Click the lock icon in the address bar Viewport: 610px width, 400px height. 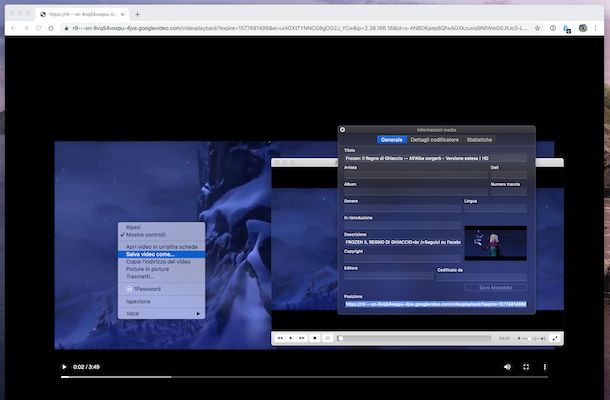[x=66, y=28]
